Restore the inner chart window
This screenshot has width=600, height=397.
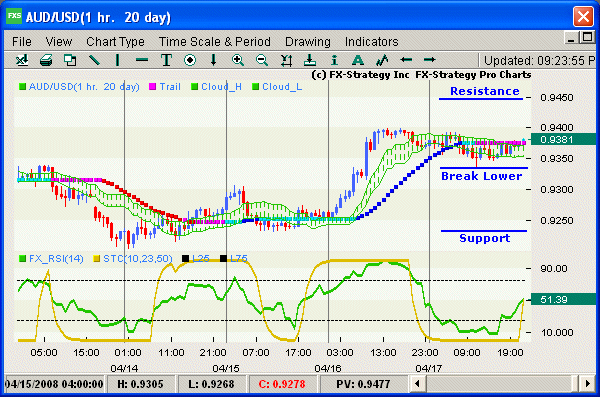point(587,38)
